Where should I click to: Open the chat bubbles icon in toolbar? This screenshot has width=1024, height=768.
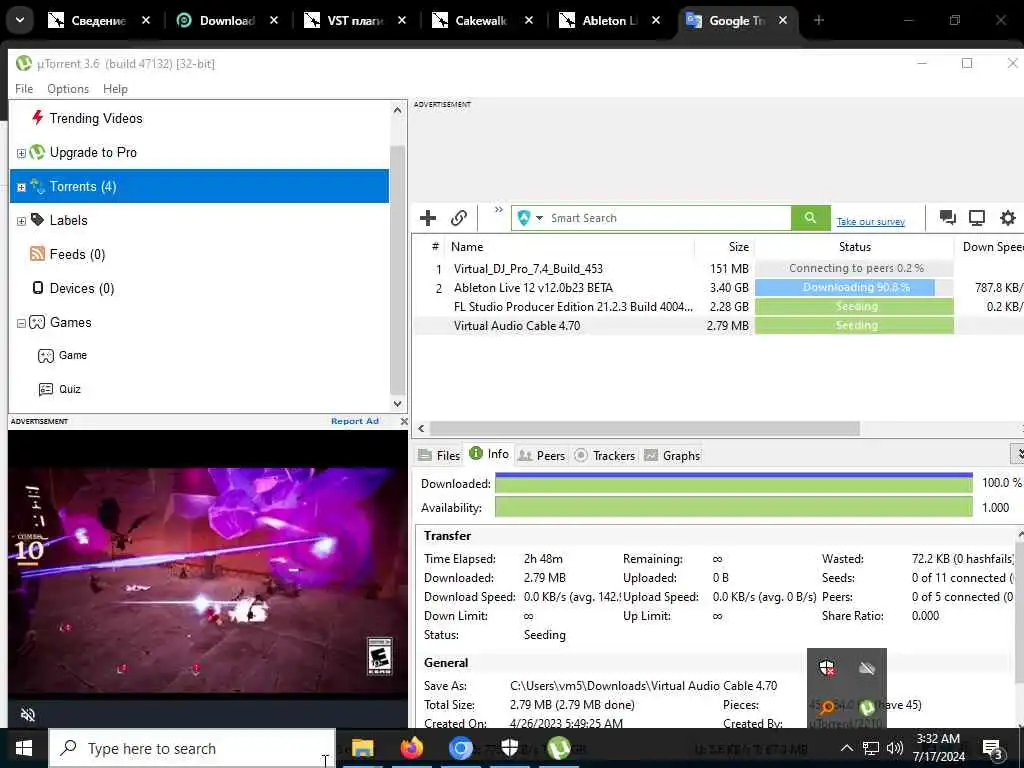tap(947, 217)
